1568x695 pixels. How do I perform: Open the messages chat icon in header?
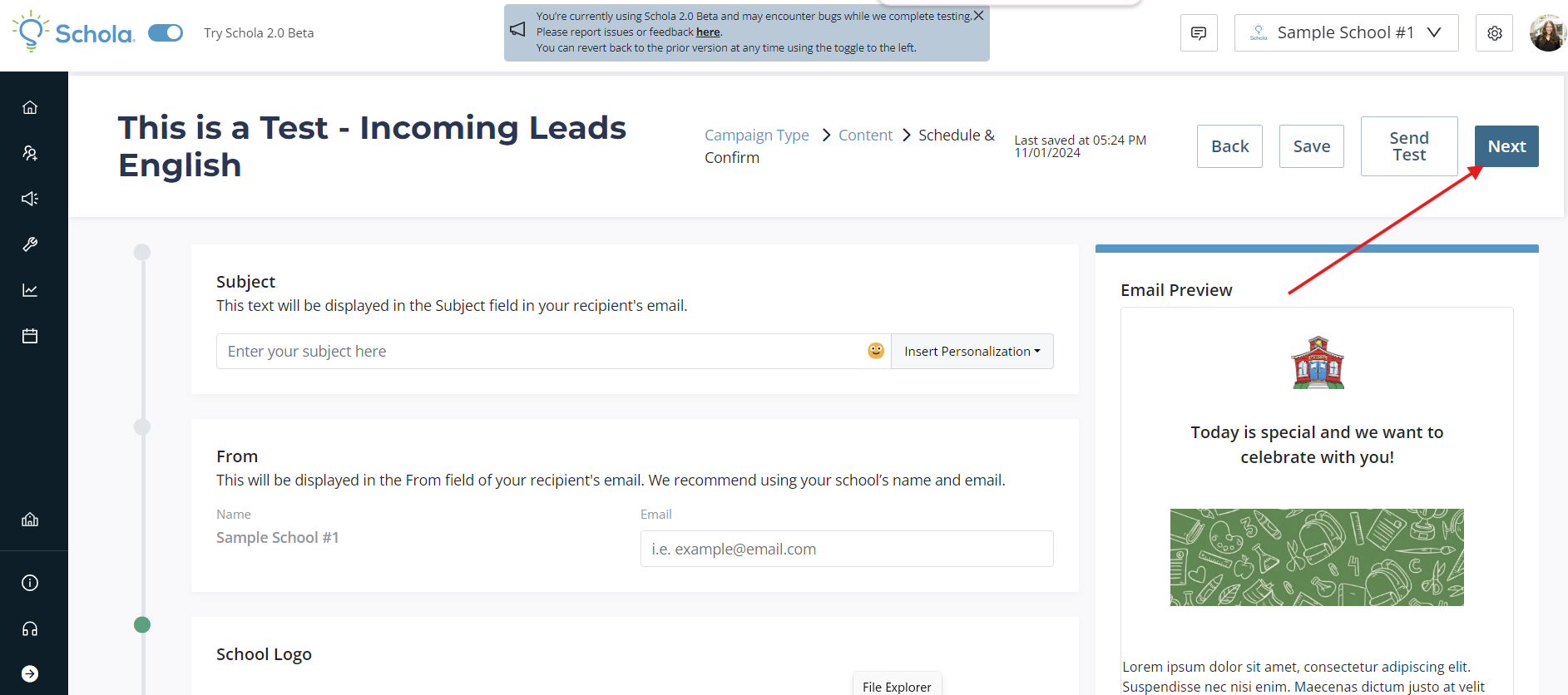pos(1199,33)
